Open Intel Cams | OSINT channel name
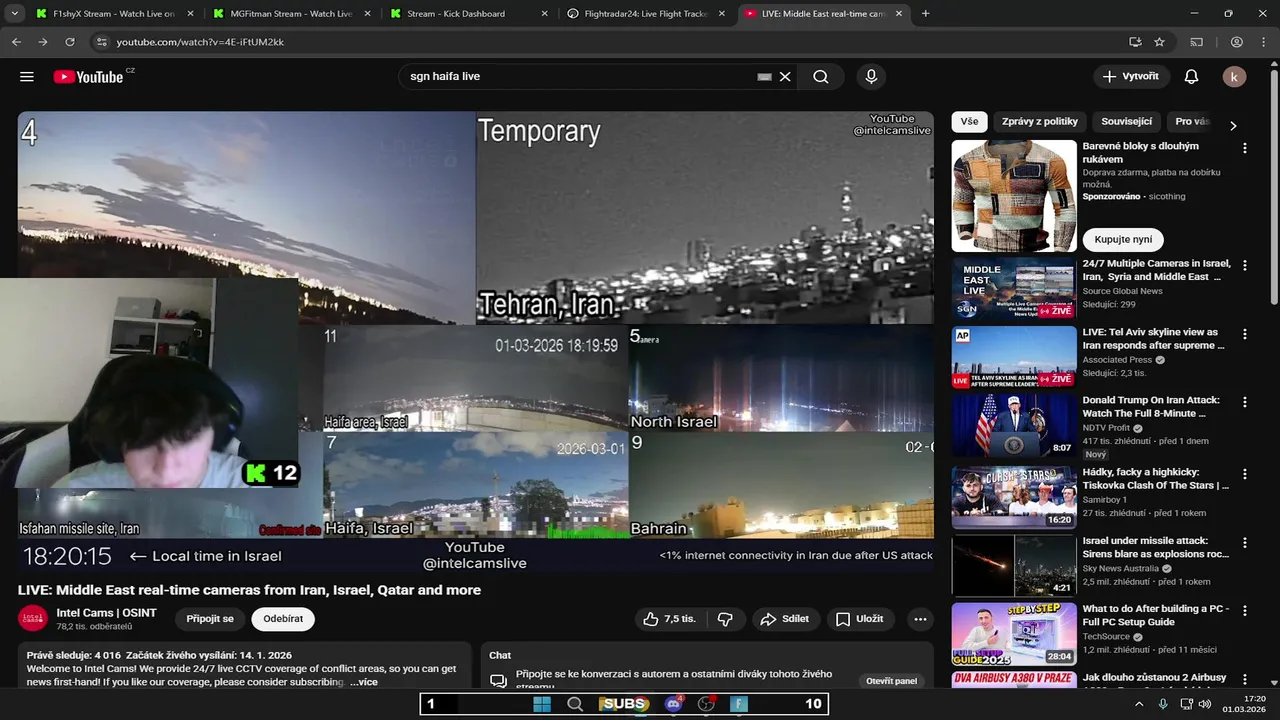The height and width of the screenshot is (720, 1280). [106, 613]
